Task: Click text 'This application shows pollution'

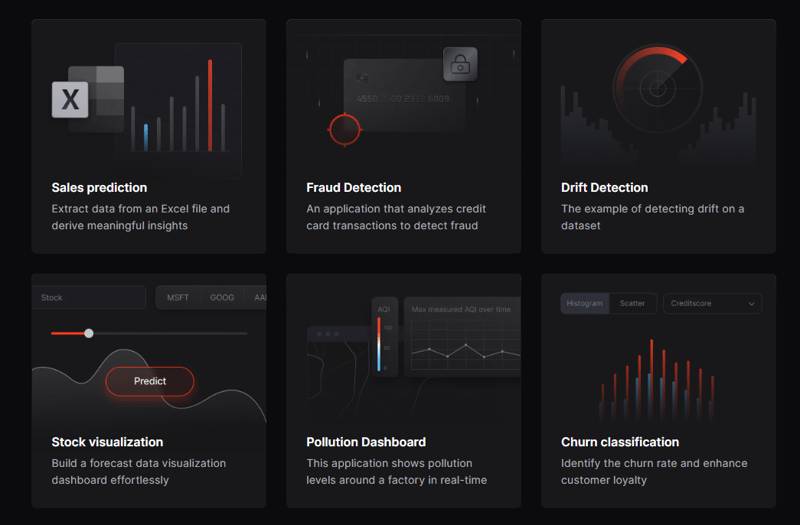Action: click(x=389, y=463)
